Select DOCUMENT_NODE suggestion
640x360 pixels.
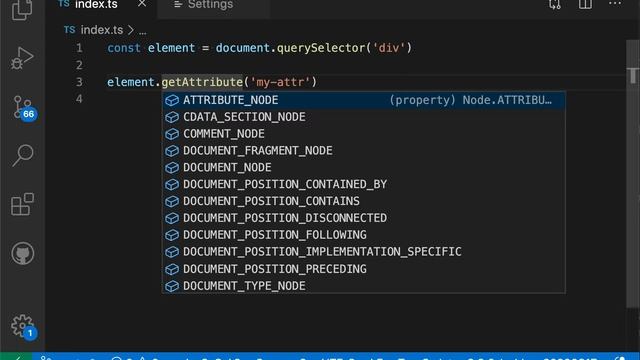coord(364,168)
